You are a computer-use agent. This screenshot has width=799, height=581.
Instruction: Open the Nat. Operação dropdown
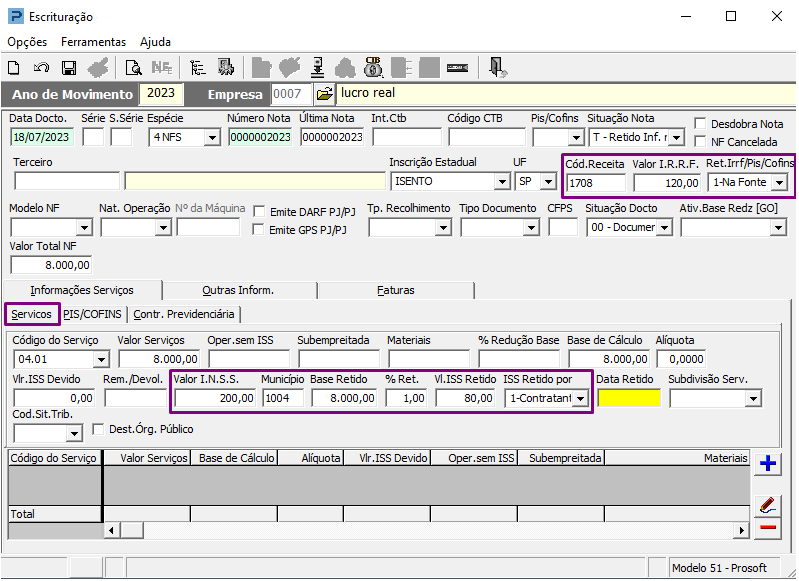pos(163,227)
